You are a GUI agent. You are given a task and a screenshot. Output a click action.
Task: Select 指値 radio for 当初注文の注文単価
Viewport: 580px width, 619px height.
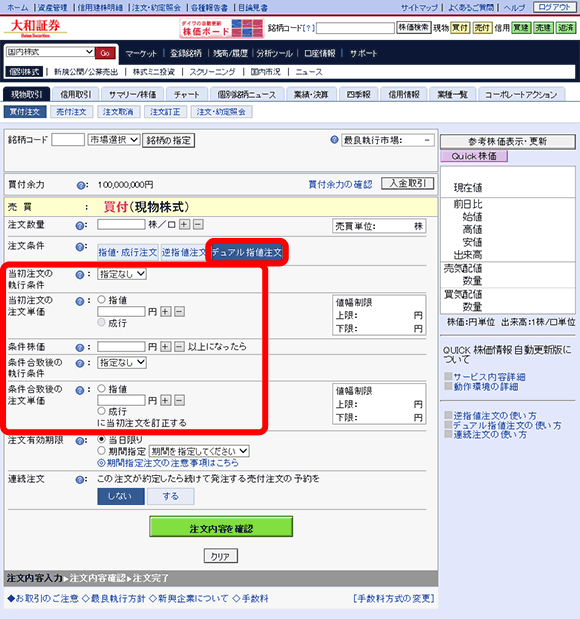pyautogui.click(x=101, y=300)
